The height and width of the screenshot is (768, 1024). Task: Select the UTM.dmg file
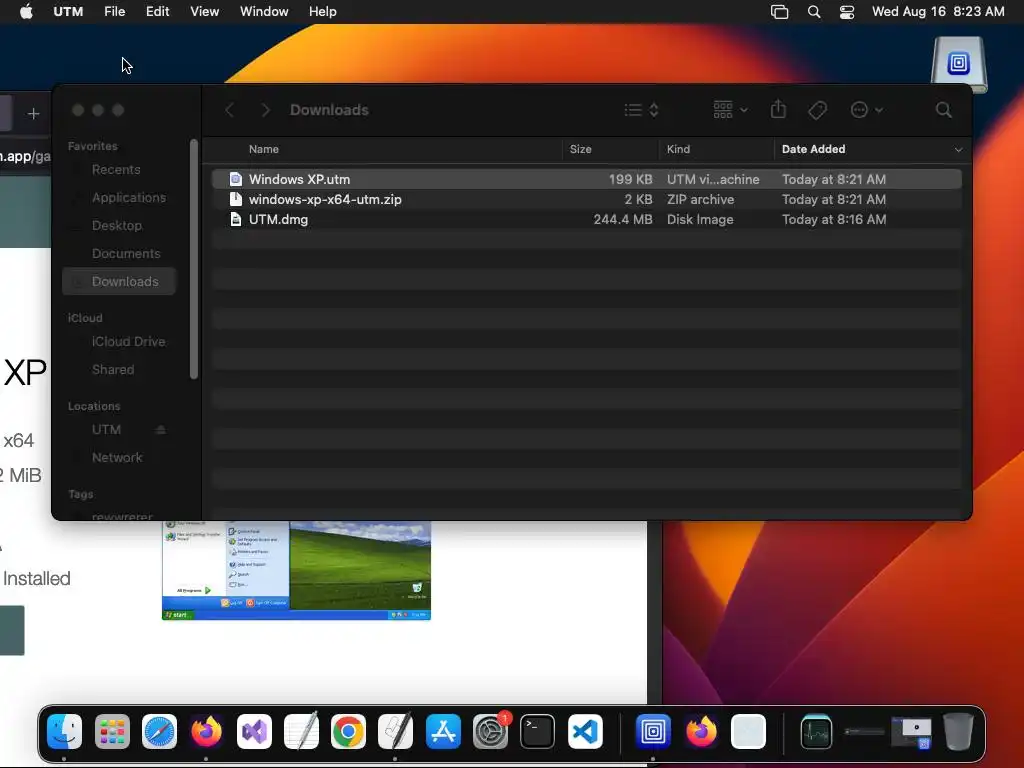(586, 219)
